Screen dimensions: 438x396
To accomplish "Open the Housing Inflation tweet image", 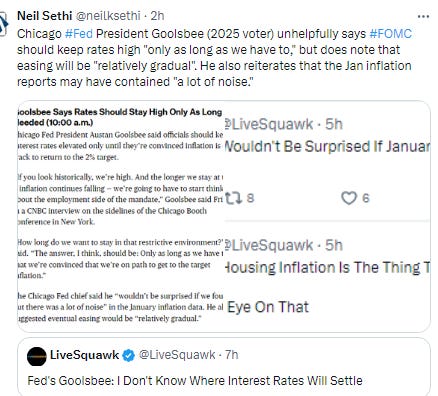I will coord(328,277).
